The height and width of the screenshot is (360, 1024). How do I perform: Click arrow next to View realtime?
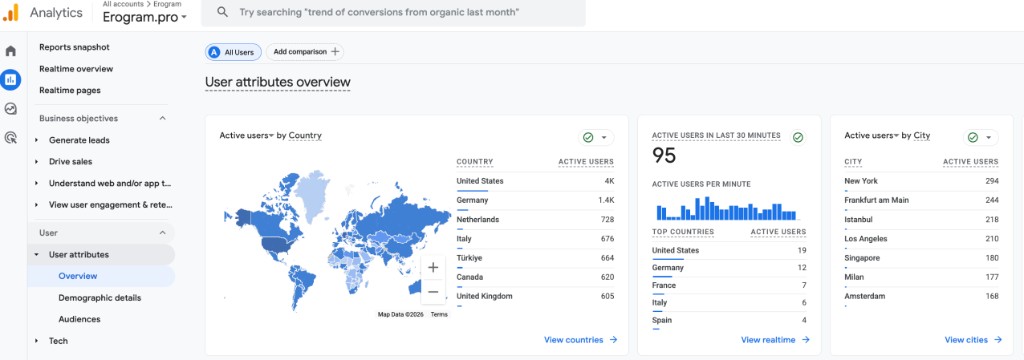805,340
